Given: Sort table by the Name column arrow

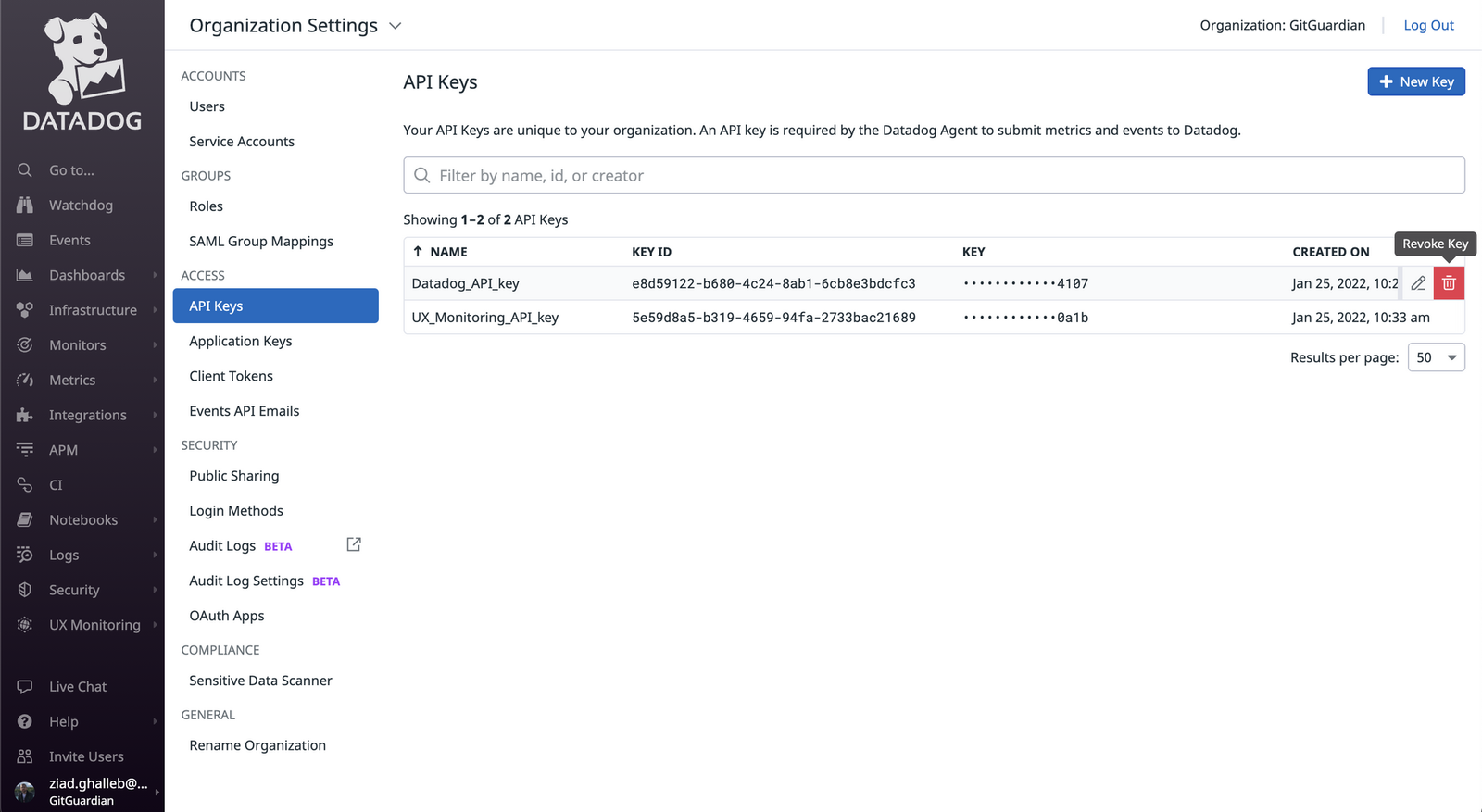Looking at the screenshot, I should pyautogui.click(x=418, y=252).
